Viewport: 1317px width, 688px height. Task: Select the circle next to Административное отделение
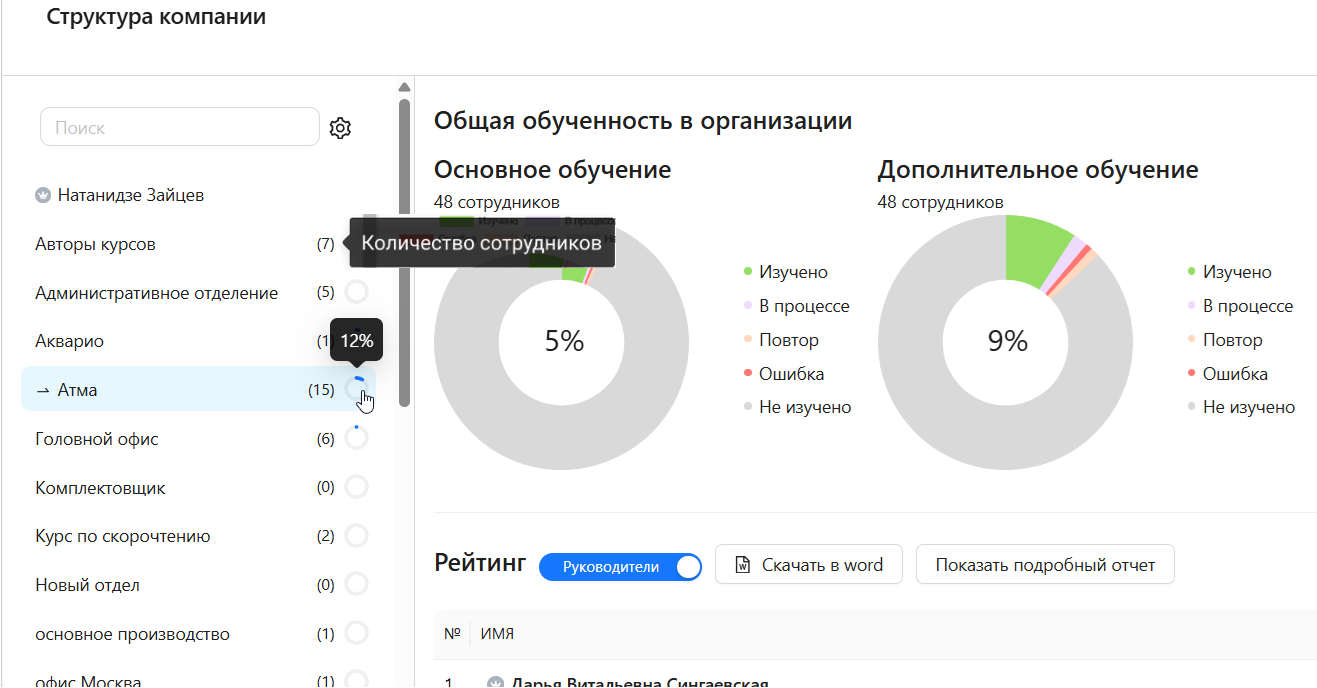click(x=357, y=292)
